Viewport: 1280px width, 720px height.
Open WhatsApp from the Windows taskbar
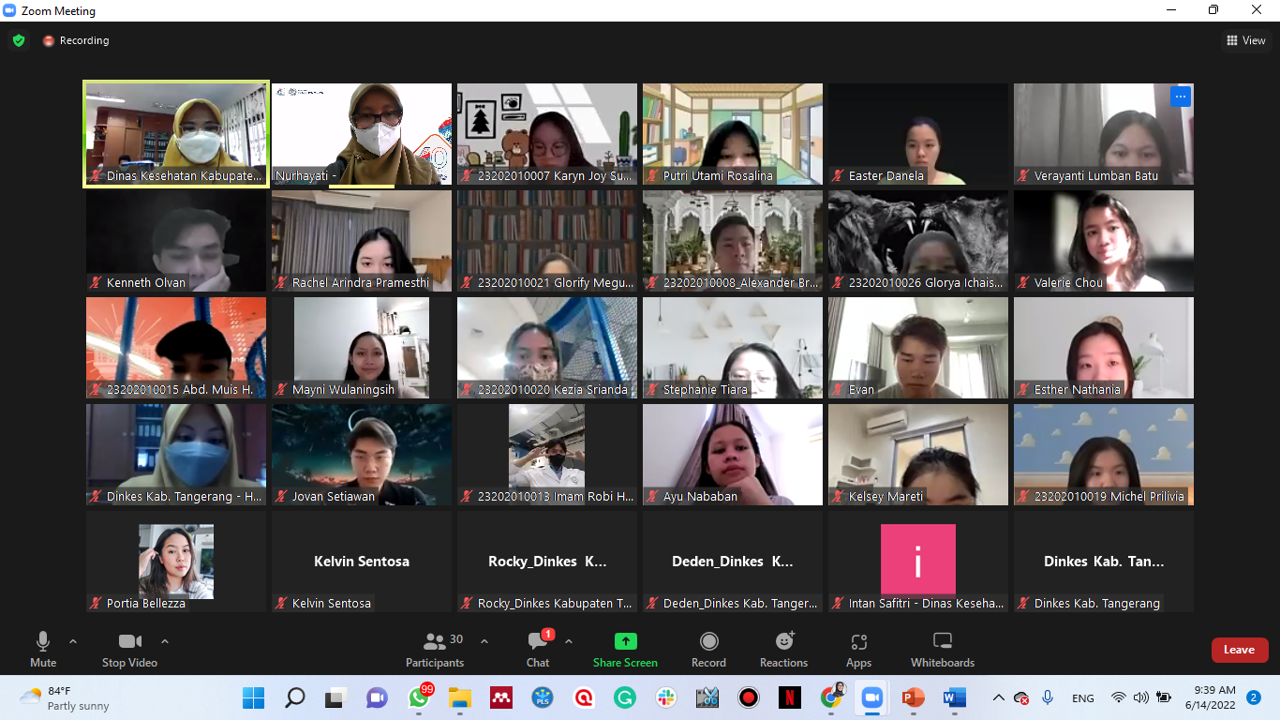(x=419, y=698)
